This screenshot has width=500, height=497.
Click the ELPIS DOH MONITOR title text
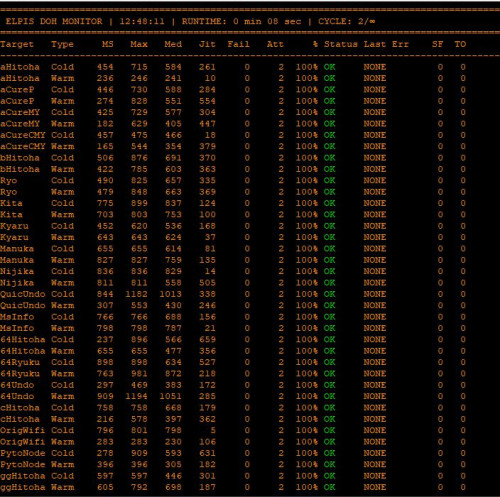pos(54,21)
